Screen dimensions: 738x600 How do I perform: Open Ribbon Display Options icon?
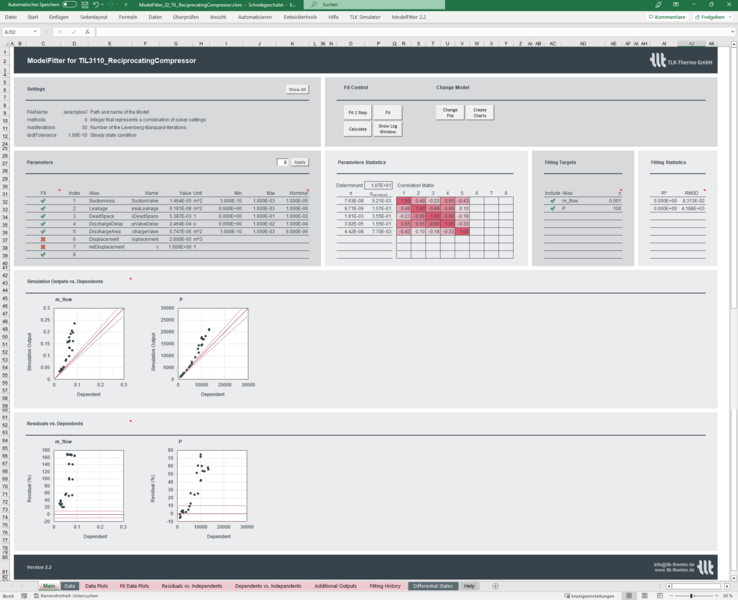click(x=676, y=4)
